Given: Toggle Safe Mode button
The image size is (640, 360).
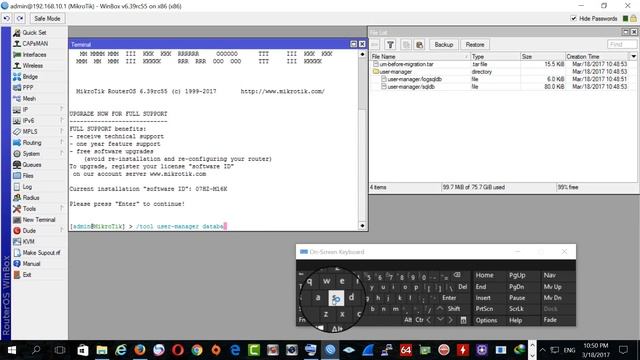Looking at the screenshot, I should point(47,18).
